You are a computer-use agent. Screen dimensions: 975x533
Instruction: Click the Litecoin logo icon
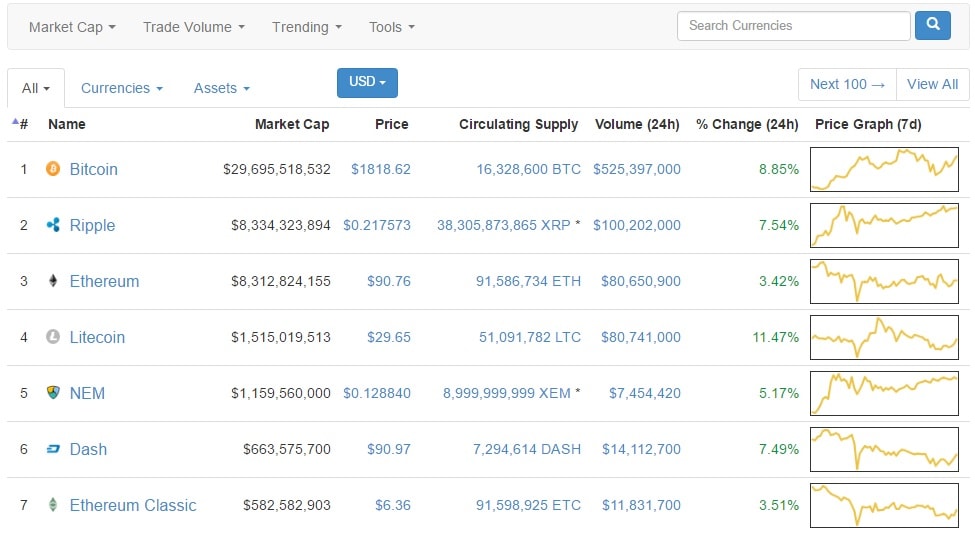pos(53,337)
